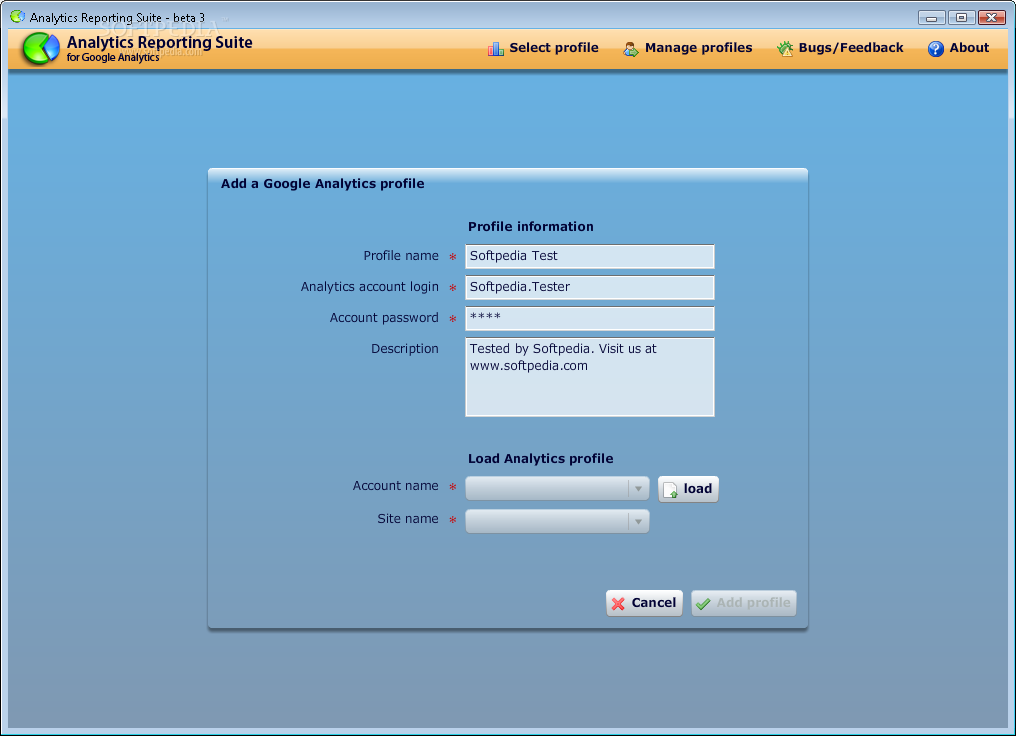Click the Analytics account login field

point(590,288)
